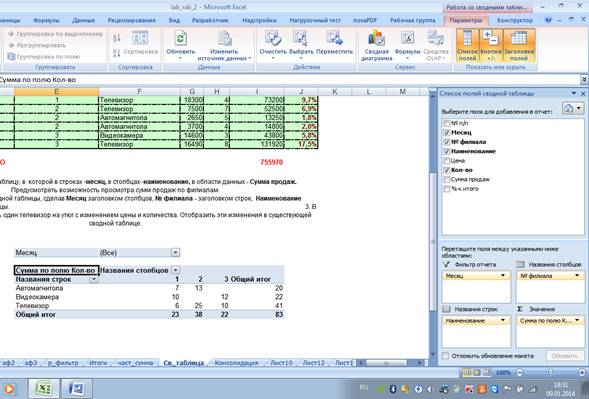The height and width of the screenshot is (399, 589).
Task: Click descending sort Z-A icon
Action: coord(116,52)
